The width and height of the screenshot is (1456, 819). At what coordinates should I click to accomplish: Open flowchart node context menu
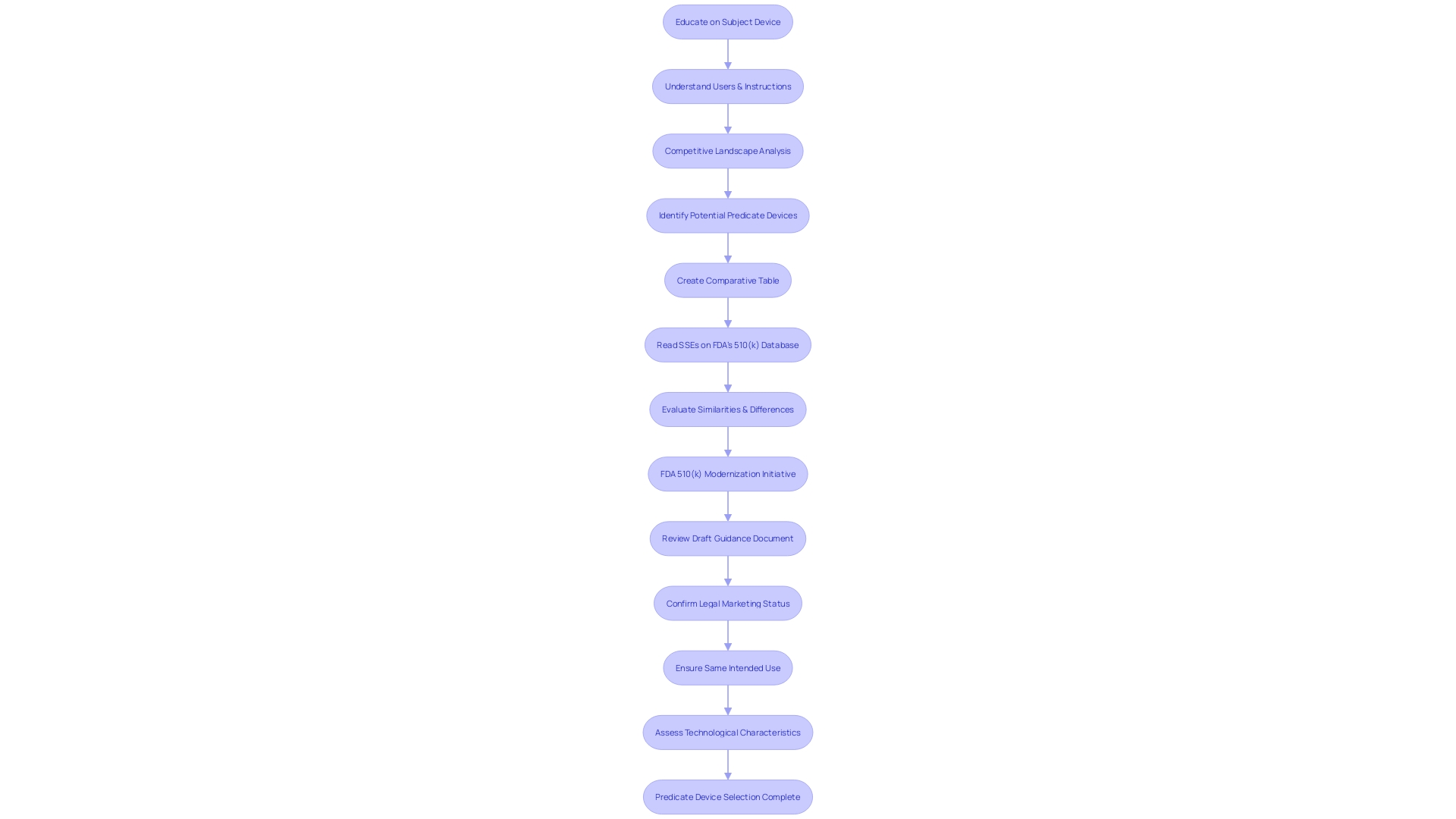(x=727, y=21)
